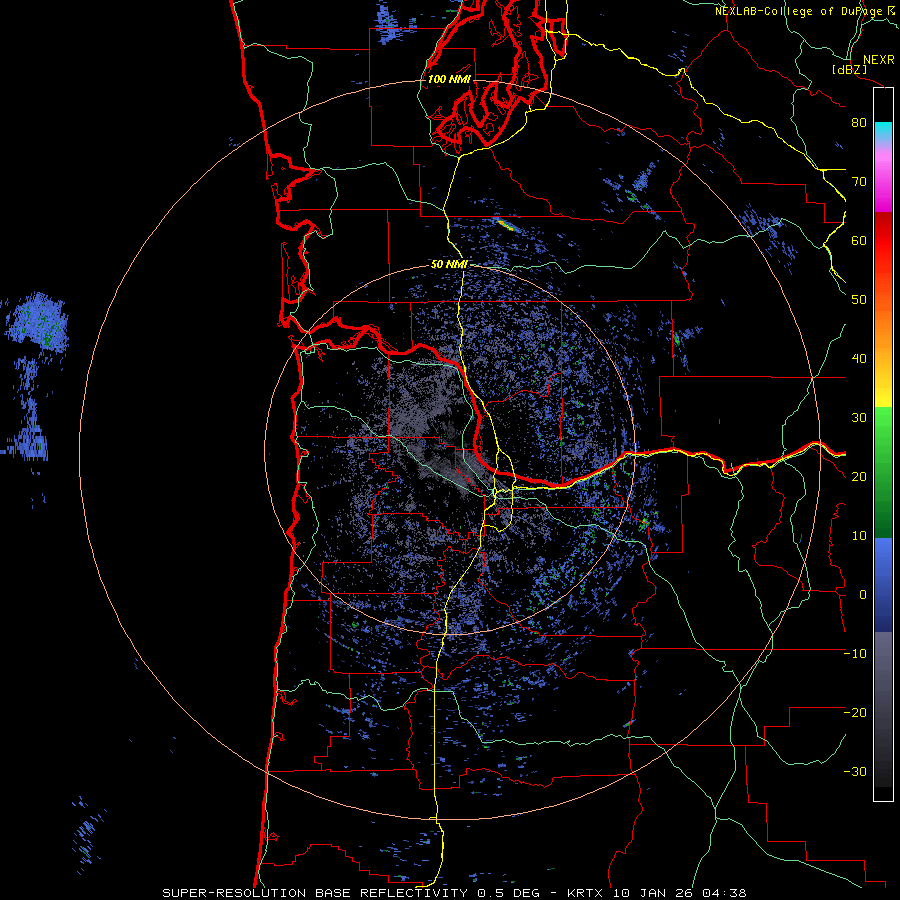Click the NEXR dBZ legend title
The width and height of the screenshot is (900, 900).
863,64
